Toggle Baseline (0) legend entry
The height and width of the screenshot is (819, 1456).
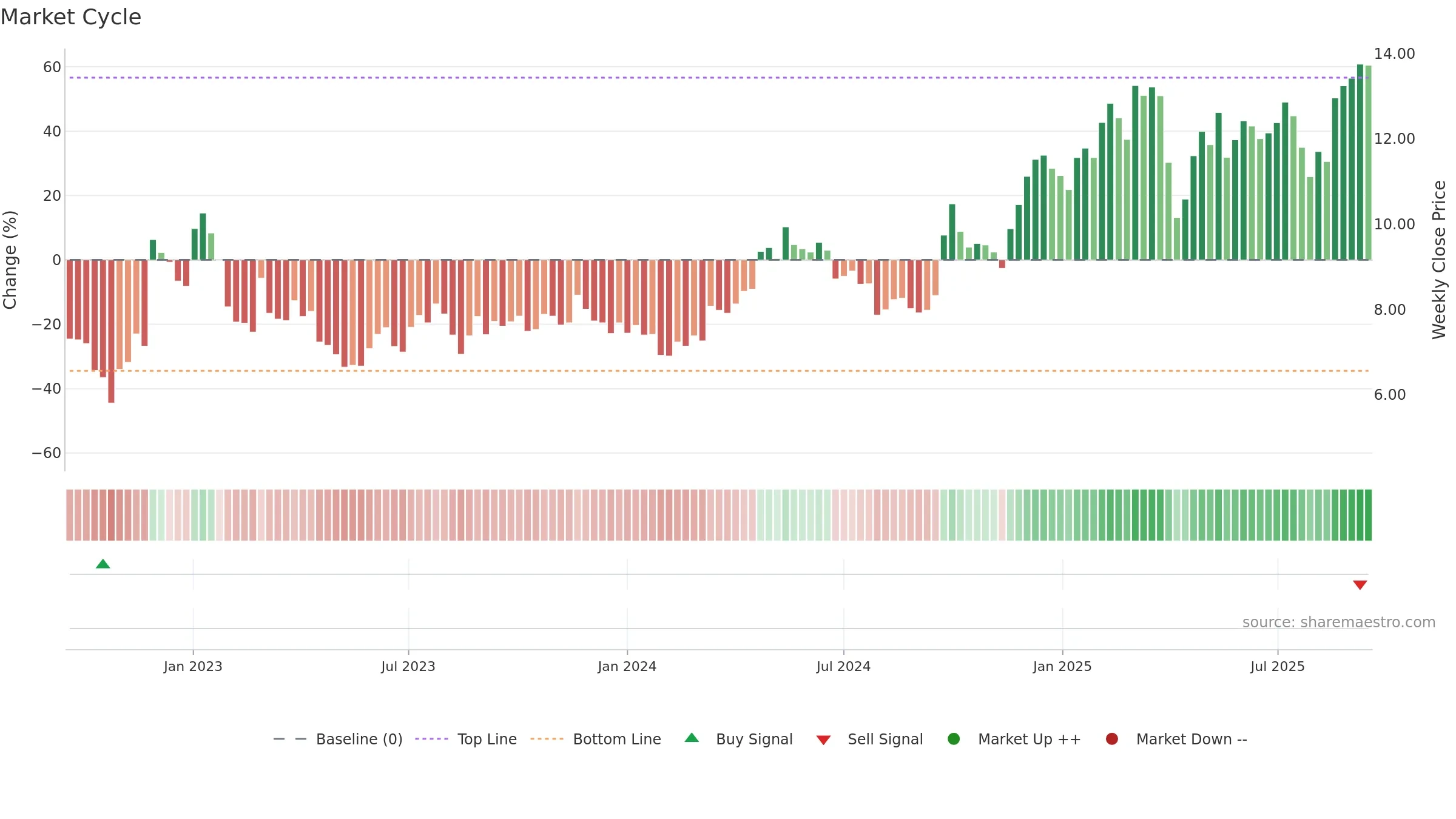(338, 739)
